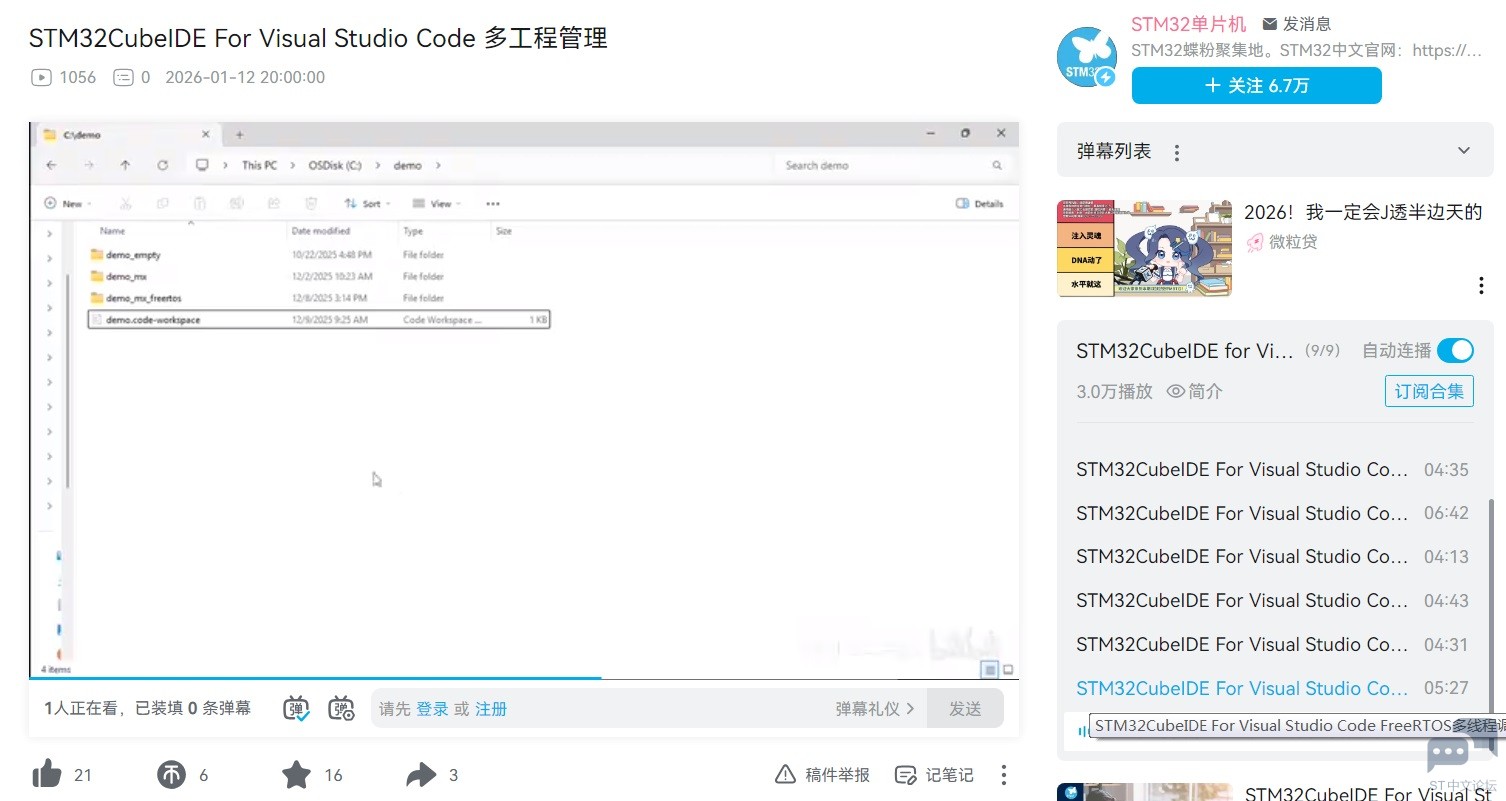
Task: Click the chevron after 'demo' in address bar
Action: (x=438, y=165)
